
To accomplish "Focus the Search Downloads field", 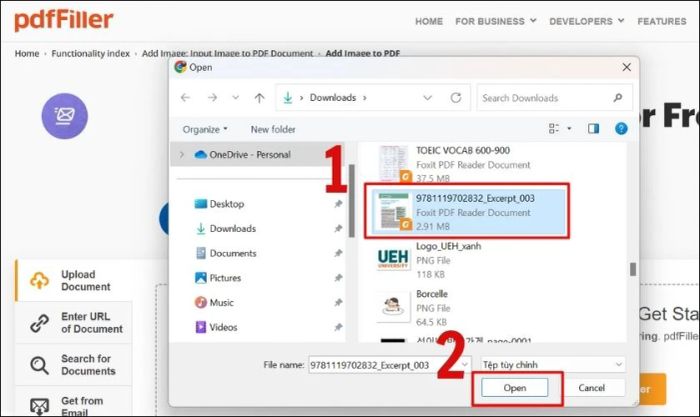I will (554, 97).
